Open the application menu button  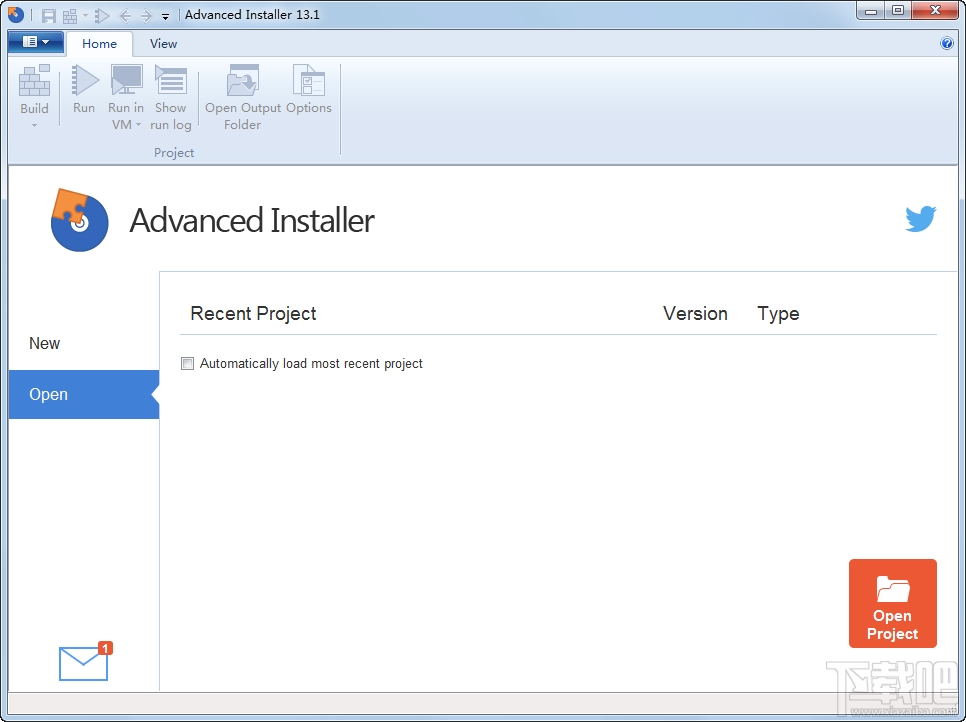pyautogui.click(x=35, y=42)
